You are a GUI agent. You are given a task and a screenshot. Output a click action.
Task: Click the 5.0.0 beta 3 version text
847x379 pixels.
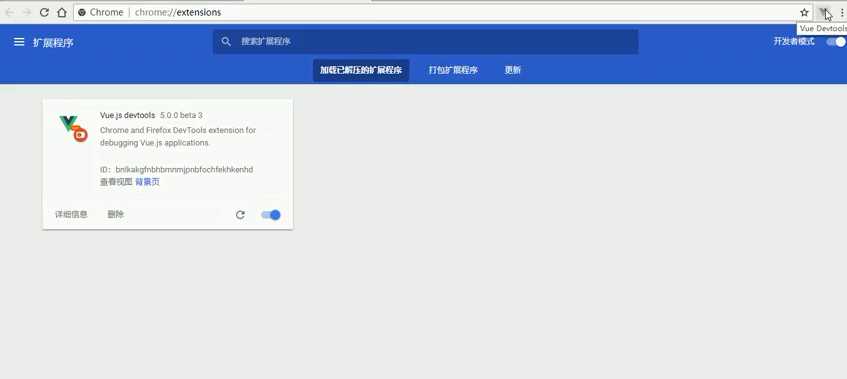[x=182, y=115]
